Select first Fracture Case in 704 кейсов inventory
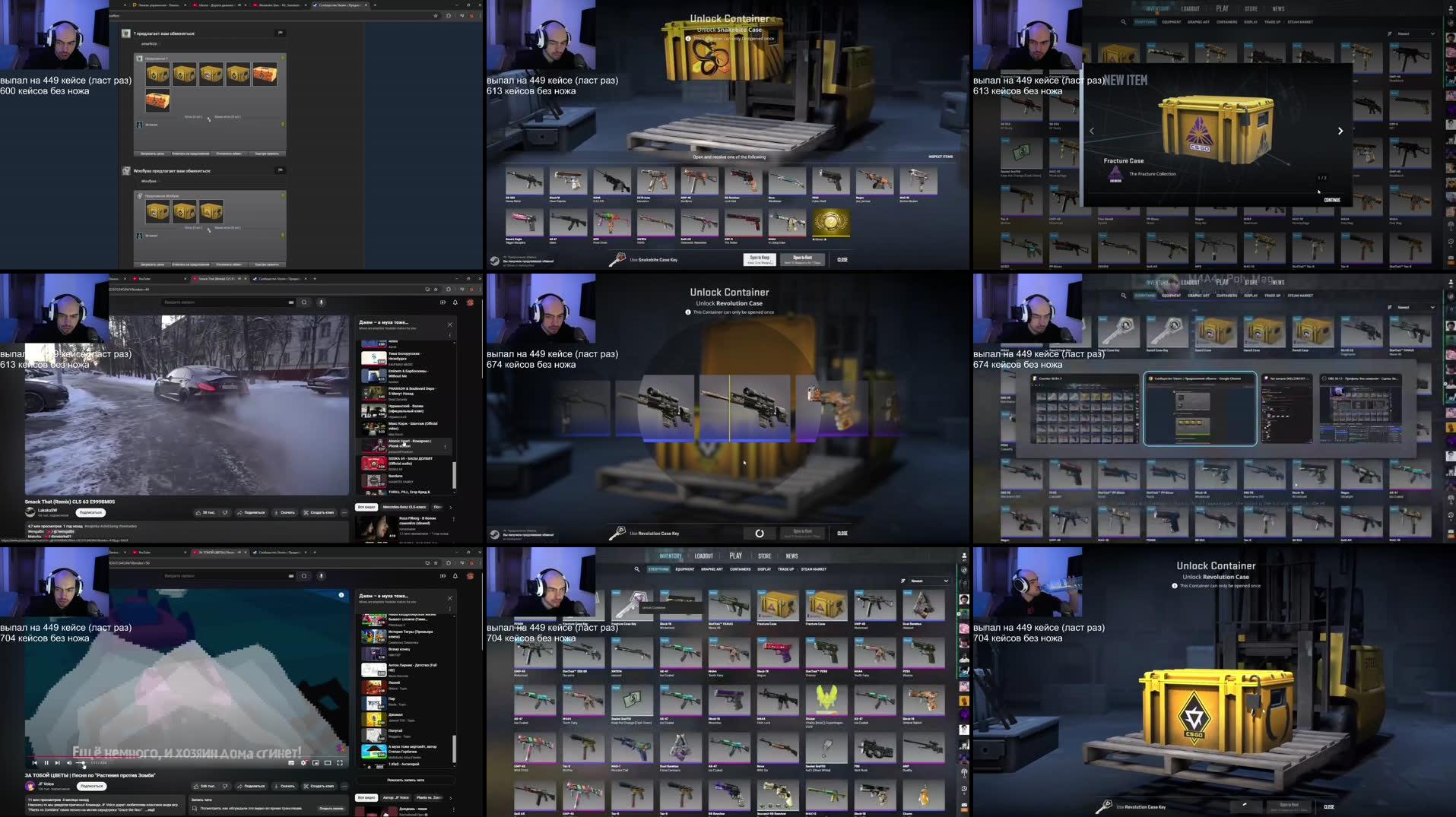Image resolution: width=1456 pixels, height=817 pixels. pos(777,607)
